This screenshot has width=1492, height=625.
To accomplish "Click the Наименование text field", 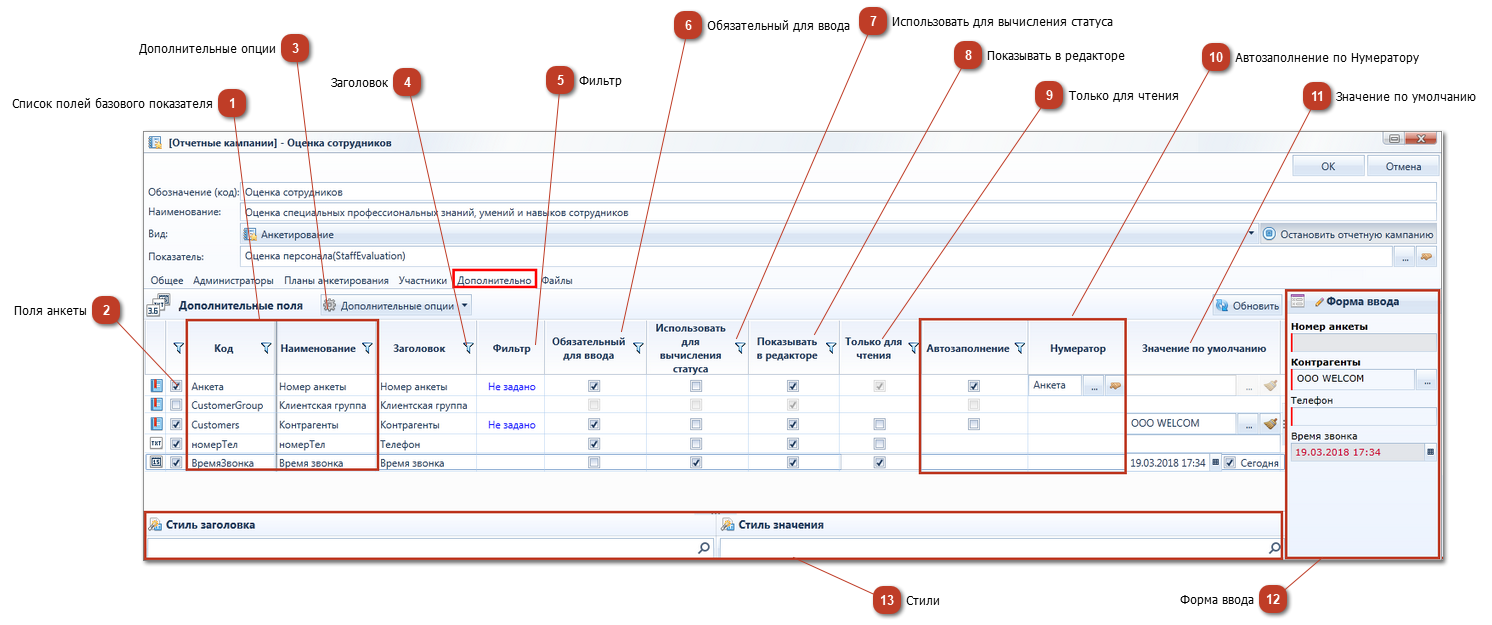I will pos(839,212).
